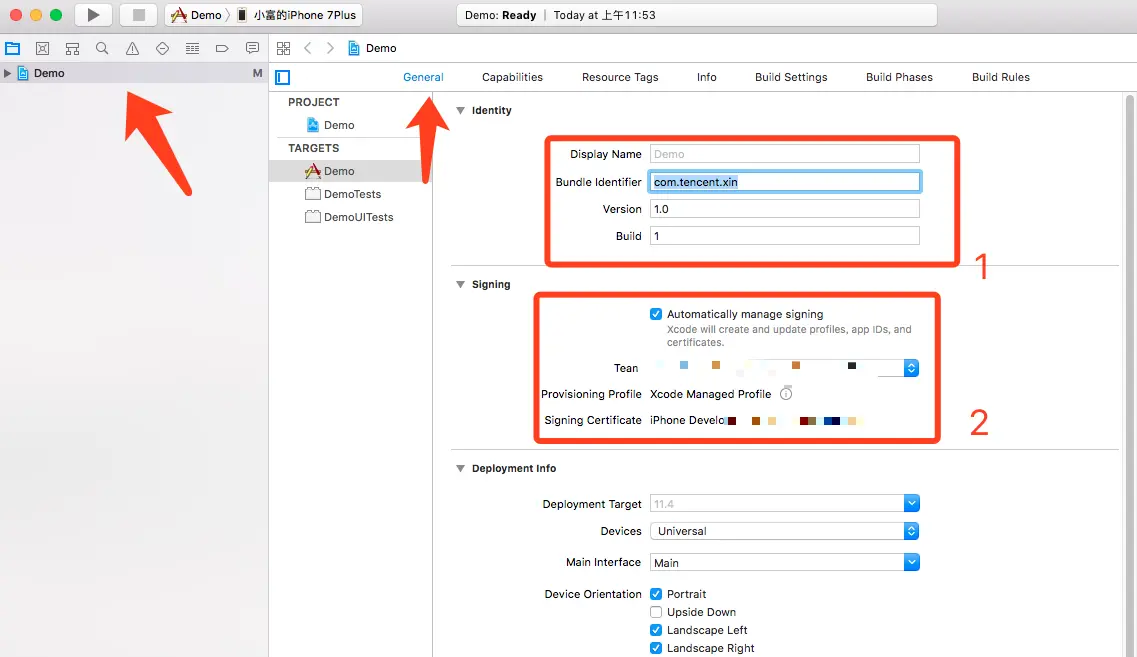Open the Symbol navigator
Image resolution: width=1137 pixels, height=657 pixels.
coord(73,49)
